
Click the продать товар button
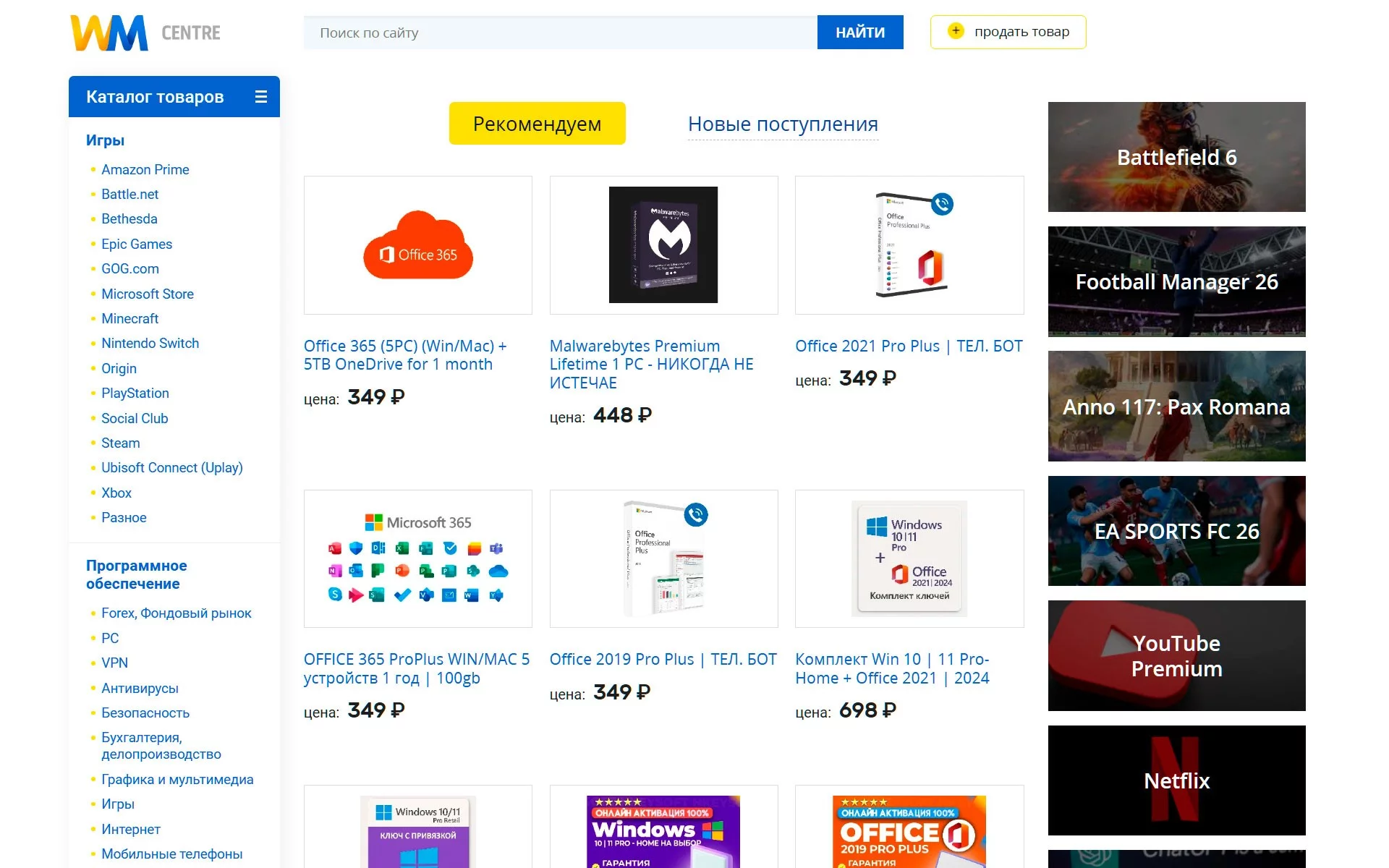click(x=1021, y=32)
